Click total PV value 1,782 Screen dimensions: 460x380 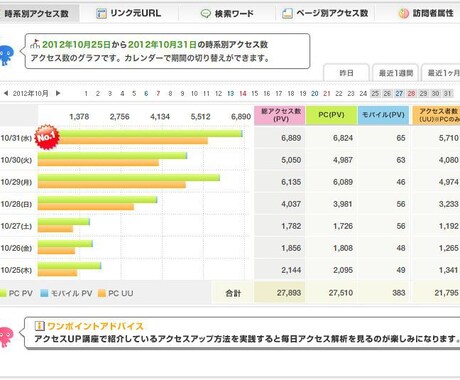click(x=291, y=226)
